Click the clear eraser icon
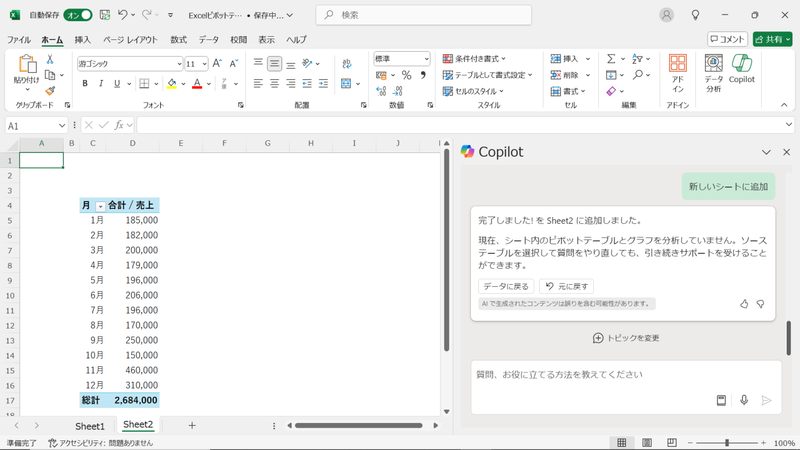 click(611, 91)
